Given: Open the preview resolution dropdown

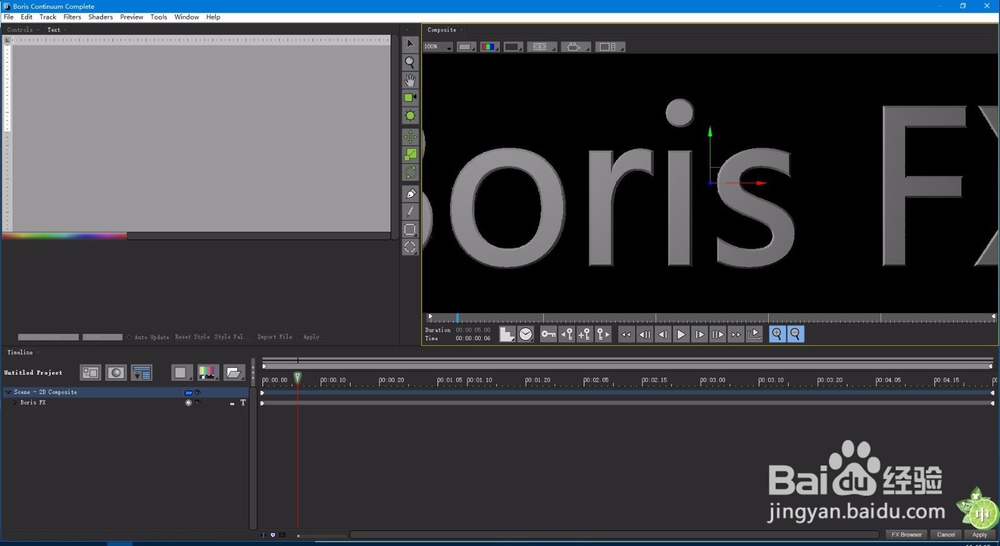Looking at the screenshot, I should coord(466,47).
